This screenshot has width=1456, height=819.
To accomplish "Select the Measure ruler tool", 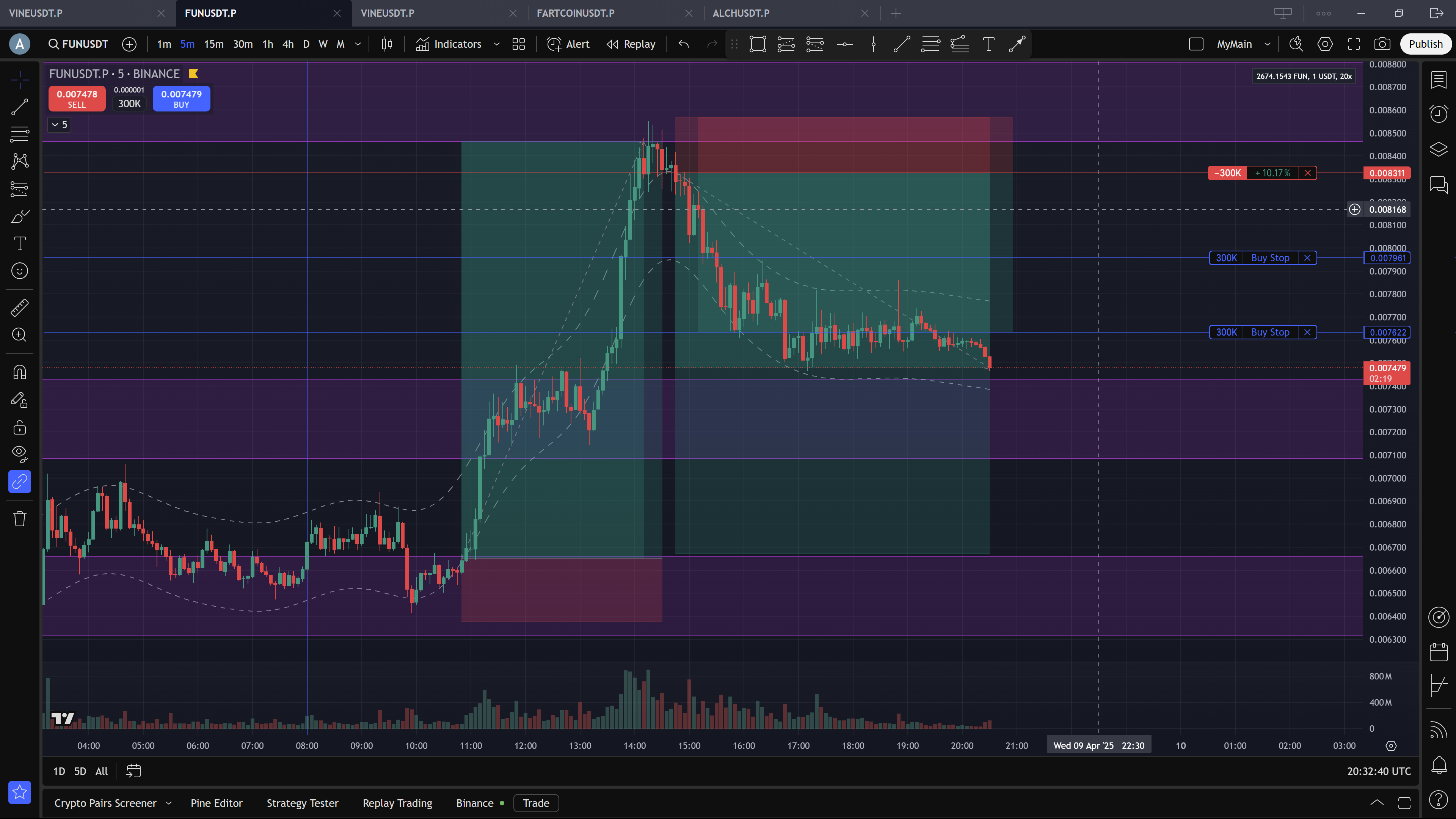I will tap(19, 308).
